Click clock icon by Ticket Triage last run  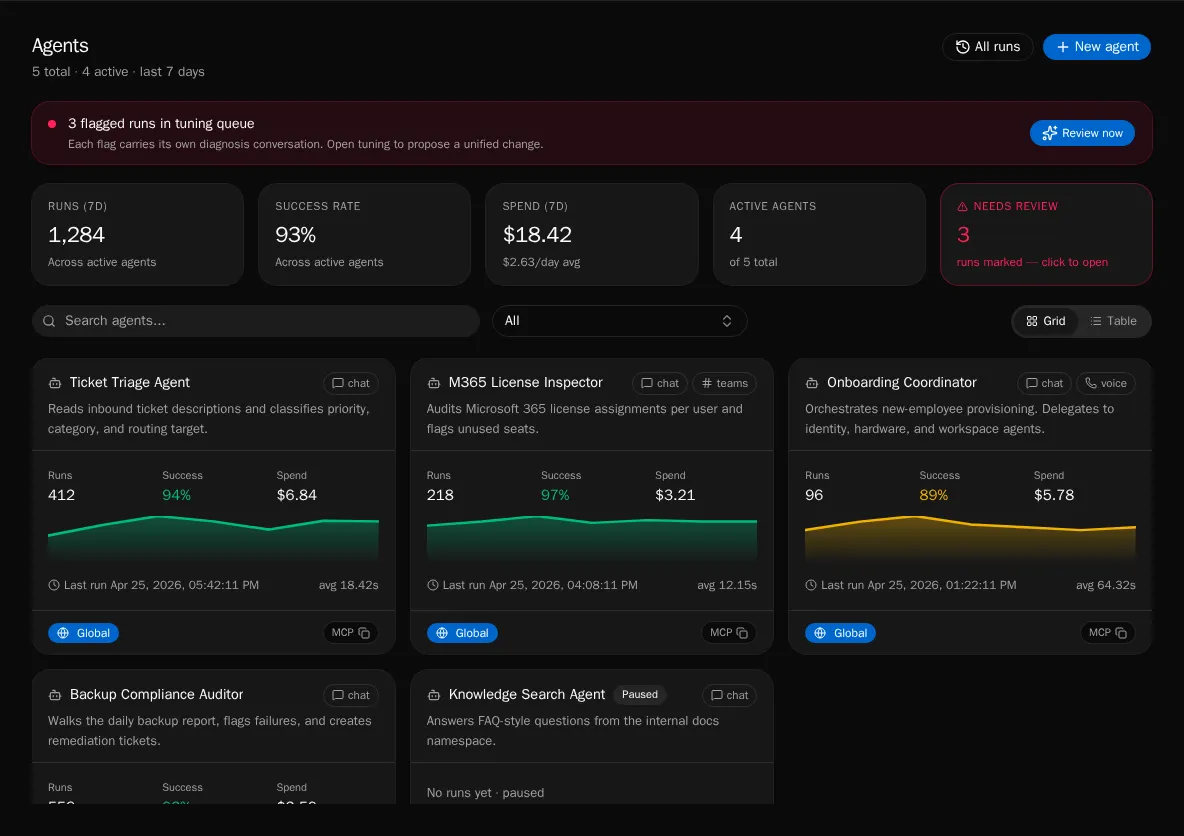click(54, 585)
